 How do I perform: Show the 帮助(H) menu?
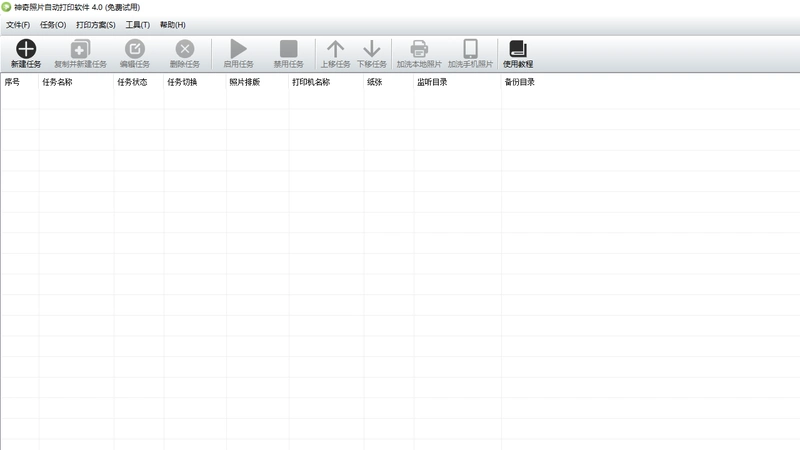(x=172, y=24)
